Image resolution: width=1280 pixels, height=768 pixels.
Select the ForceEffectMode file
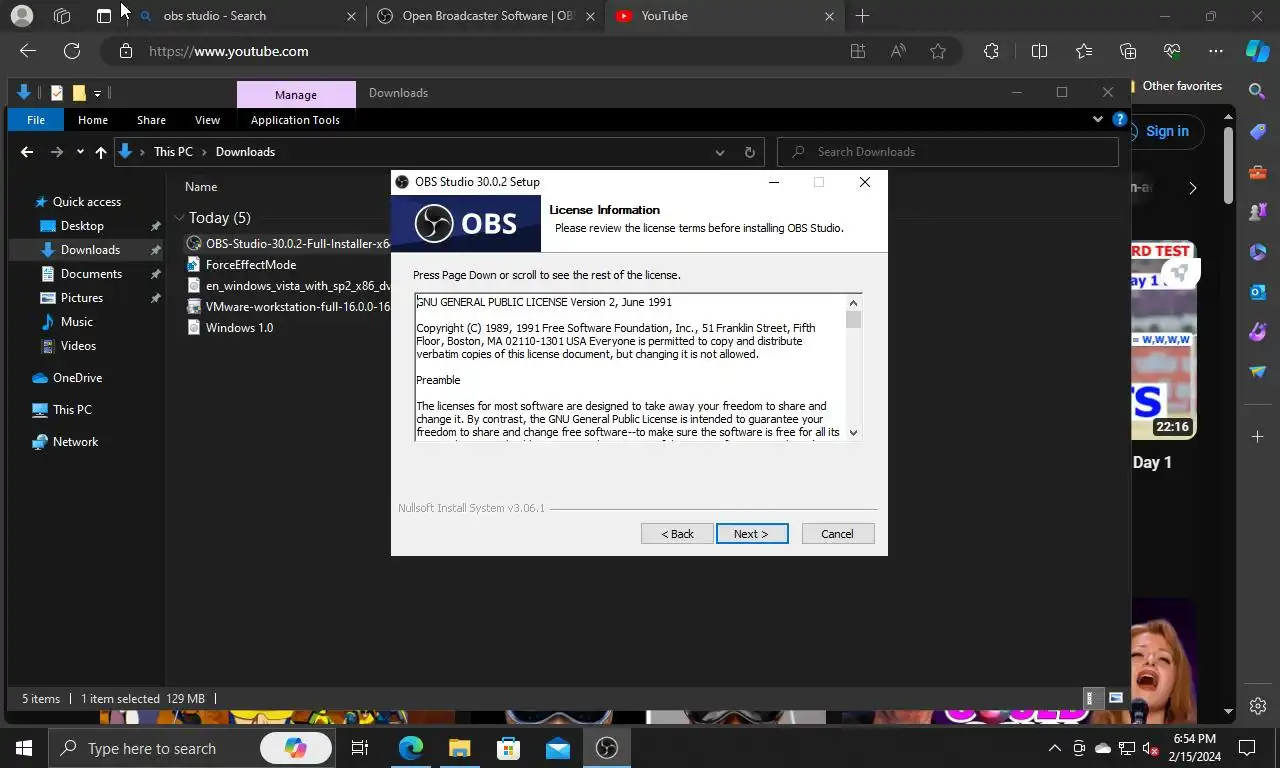[x=251, y=265]
